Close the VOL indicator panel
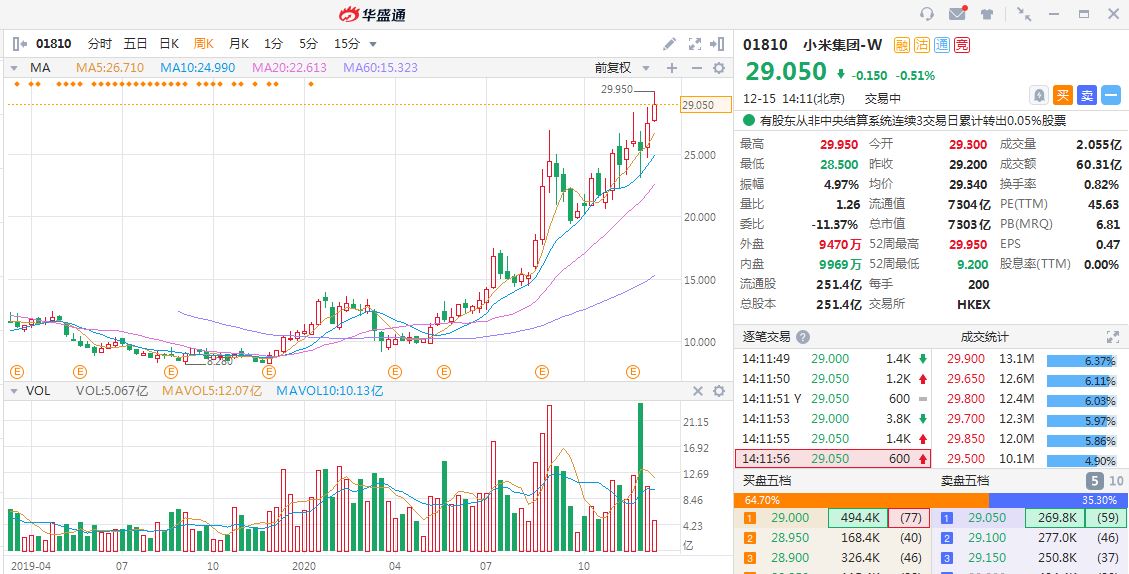The width and height of the screenshot is (1129, 574). click(698, 391)
